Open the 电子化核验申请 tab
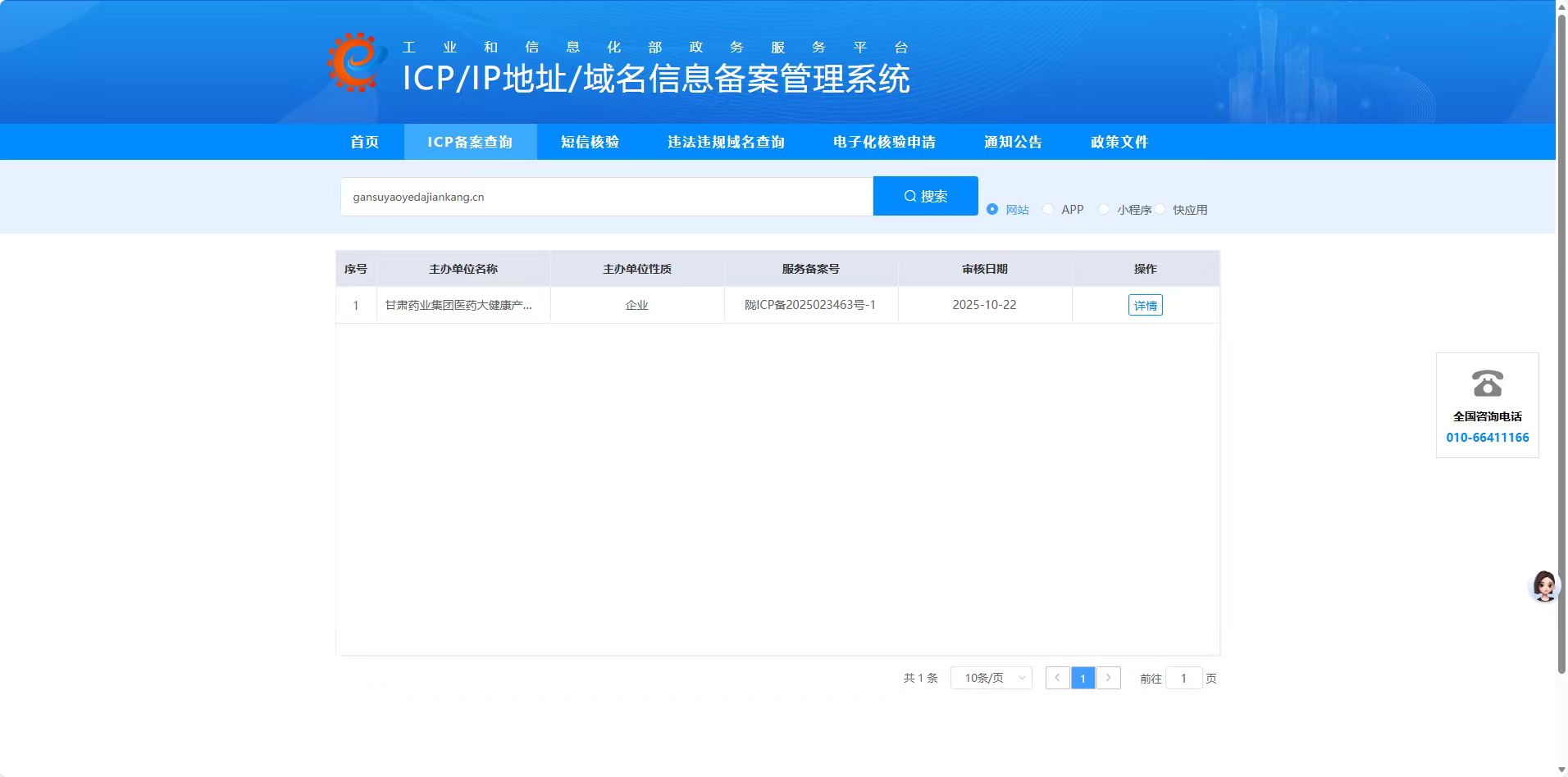Image resolution: width=1568 pixels, height=777 pixels. pos(884,142)
